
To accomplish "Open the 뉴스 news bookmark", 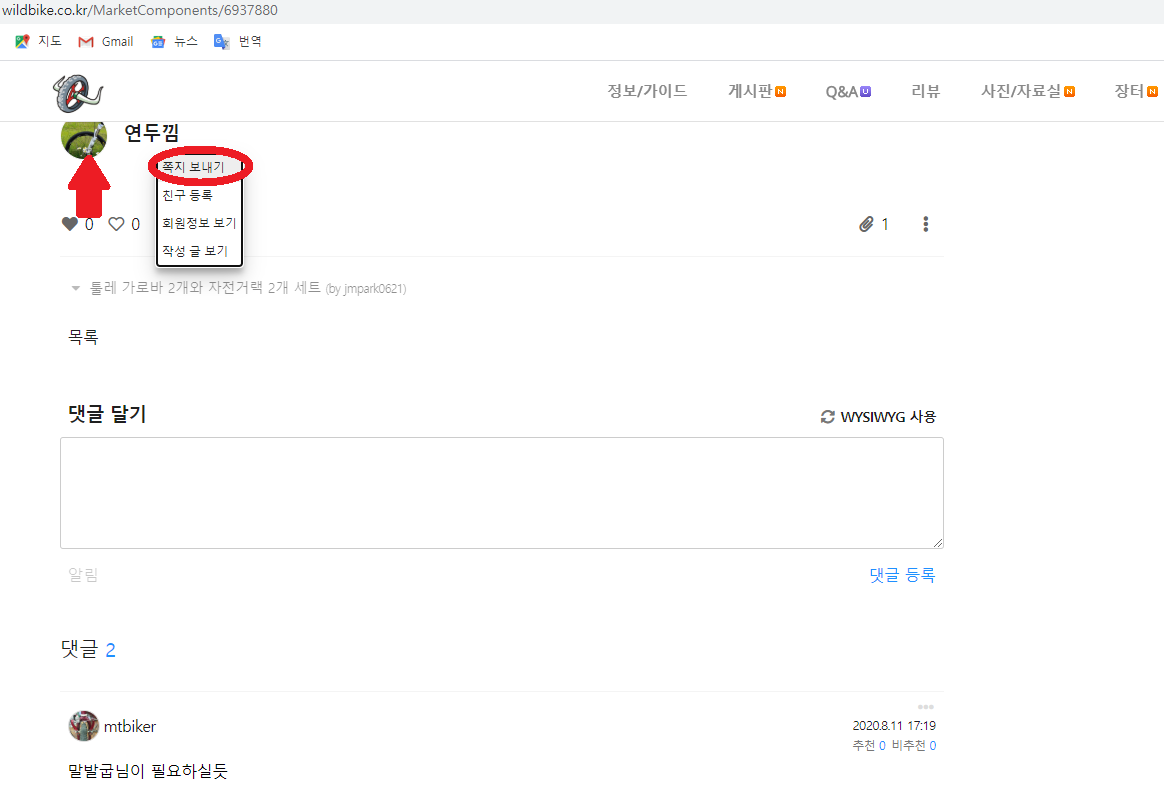I will point(174,42).
